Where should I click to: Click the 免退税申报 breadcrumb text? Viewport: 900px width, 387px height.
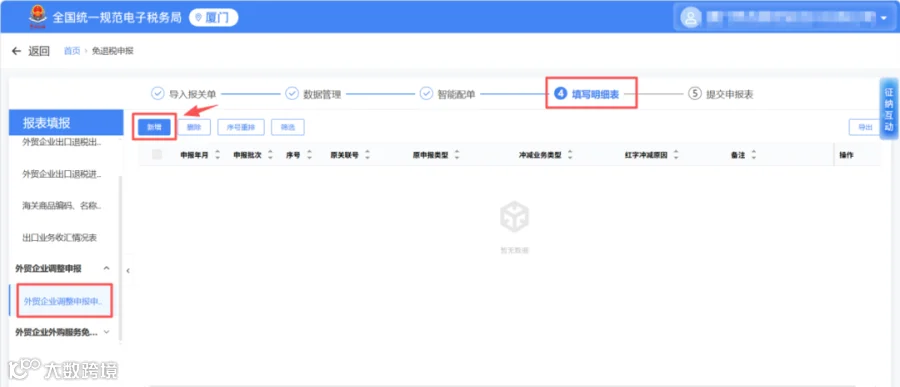(x=112, y=51)
